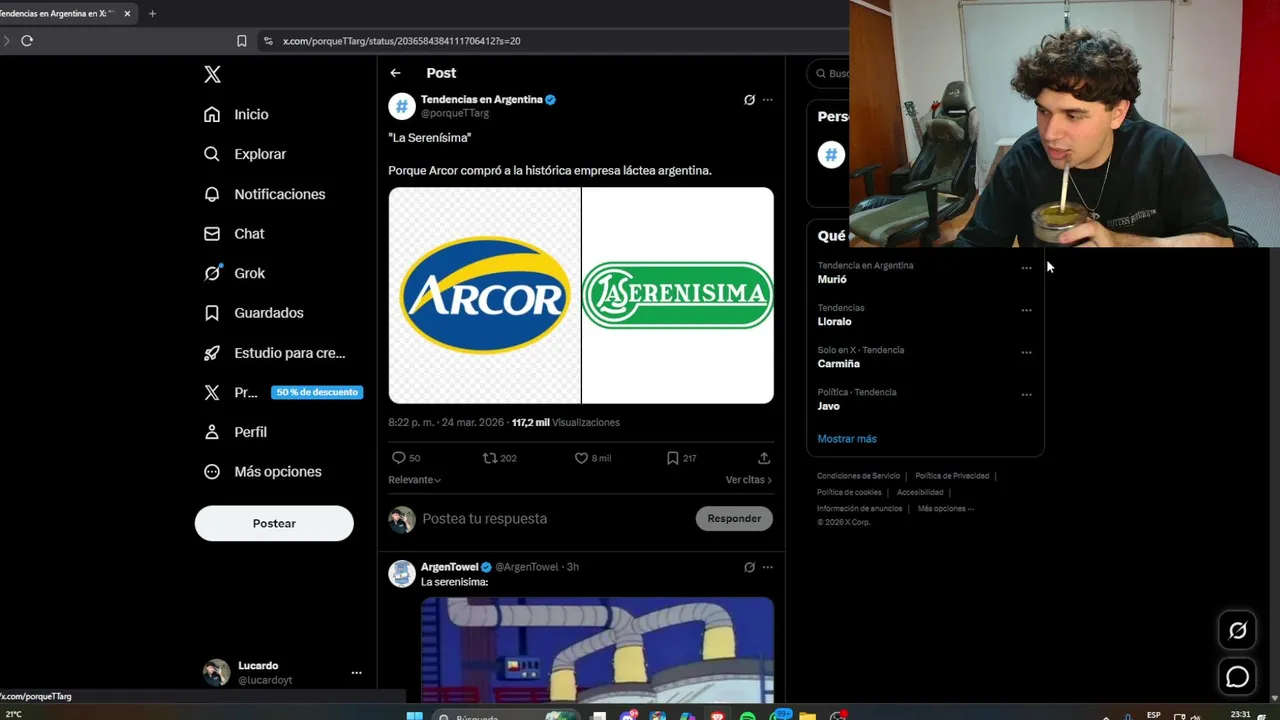Open more options for Javo trend
Screen dimensions: 1280x720
(1026, 395)
